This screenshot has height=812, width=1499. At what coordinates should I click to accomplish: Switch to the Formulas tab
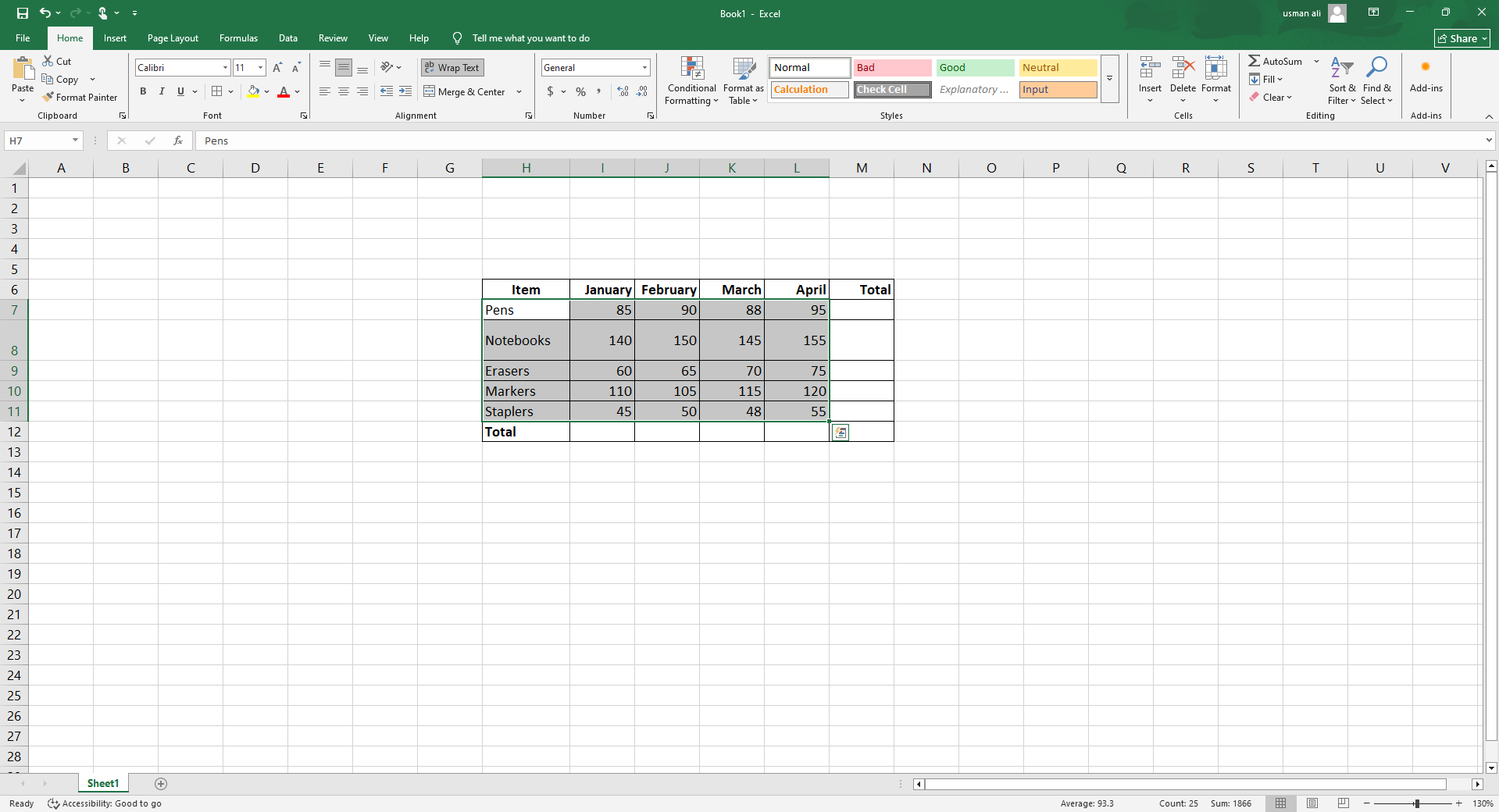click(x=238, y=38)
